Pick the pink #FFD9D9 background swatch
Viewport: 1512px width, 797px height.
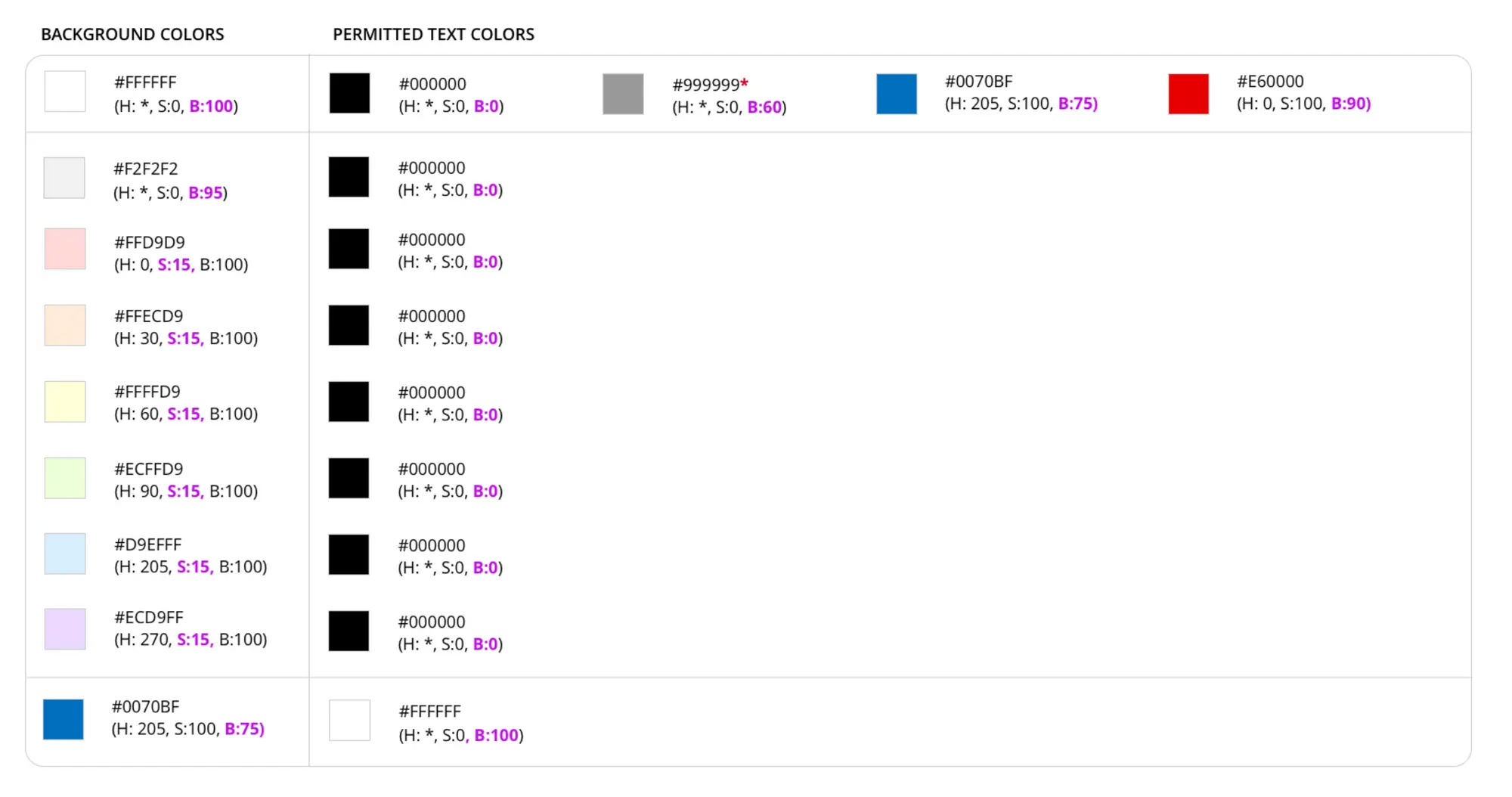coord(65,249)
